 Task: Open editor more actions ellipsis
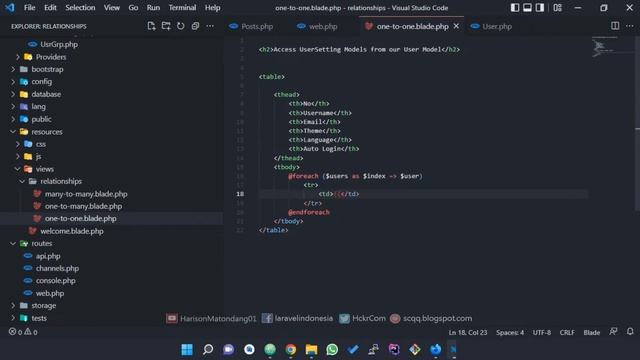[630, 26]
